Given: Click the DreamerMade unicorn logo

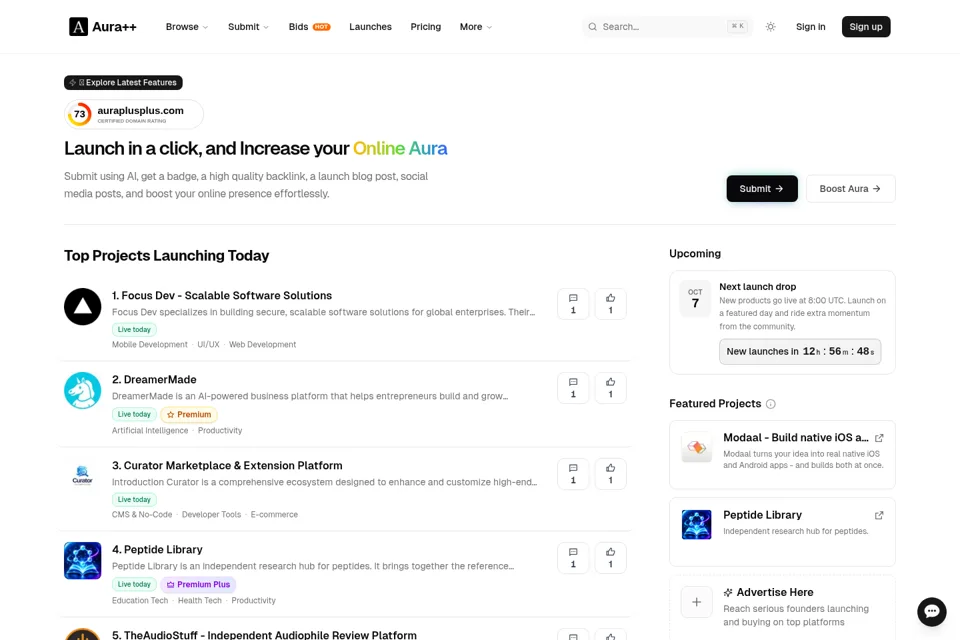Looking at the screenshot, I should (83, 390).
